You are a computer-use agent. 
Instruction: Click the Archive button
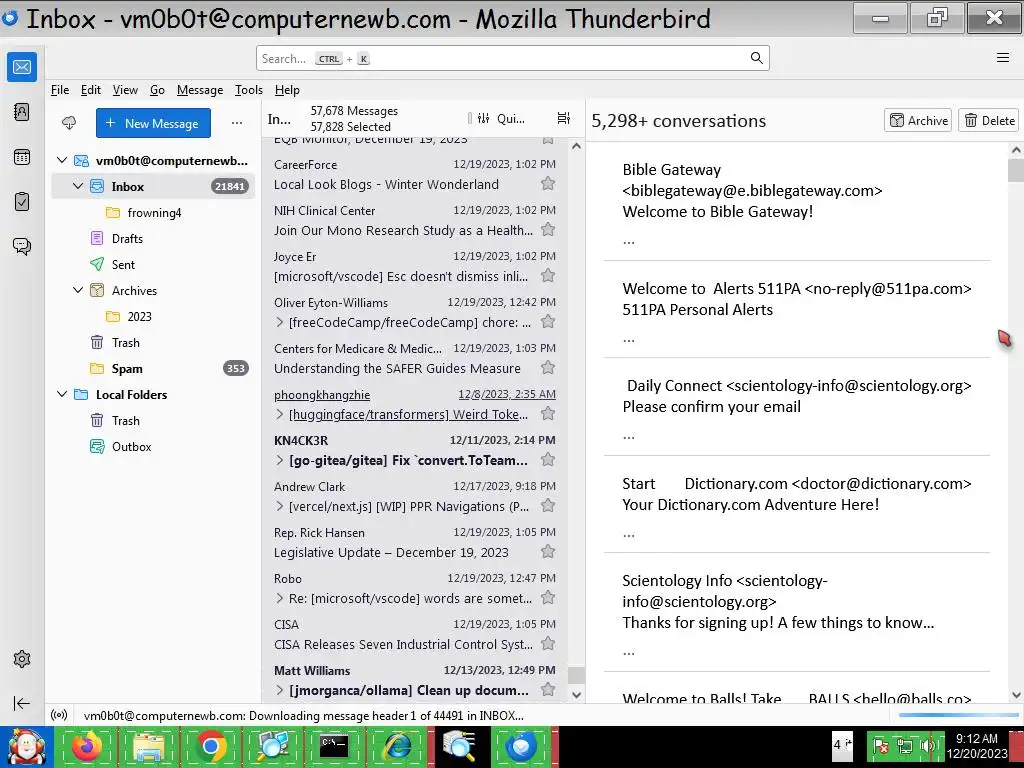click(918, 120)
